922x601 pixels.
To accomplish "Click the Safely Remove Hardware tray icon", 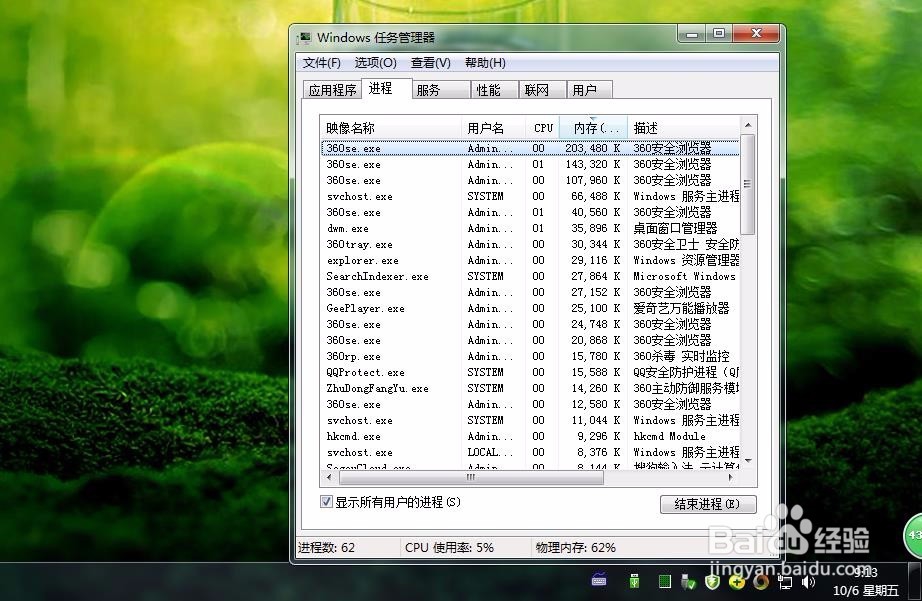I will [688, 582].
